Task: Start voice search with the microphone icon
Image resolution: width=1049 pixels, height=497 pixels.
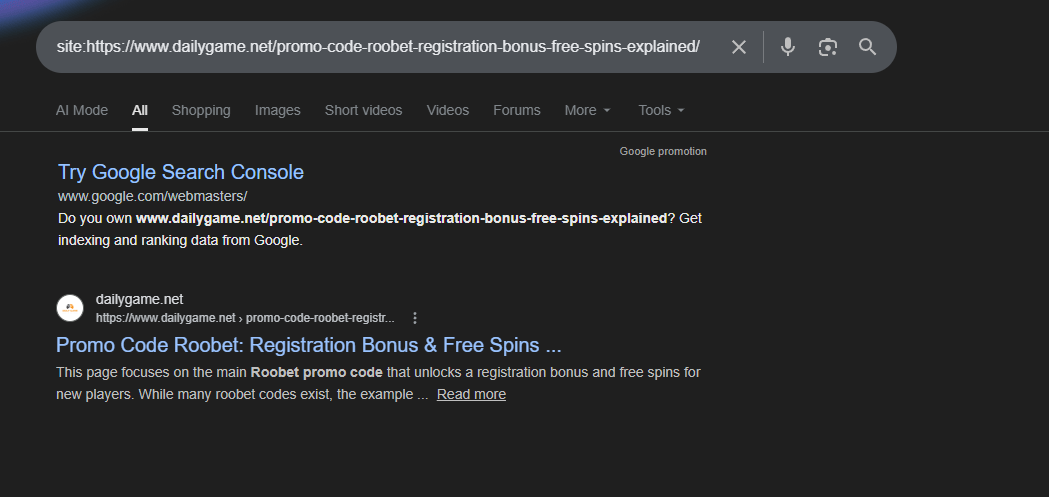Action: tap(788, 47)
